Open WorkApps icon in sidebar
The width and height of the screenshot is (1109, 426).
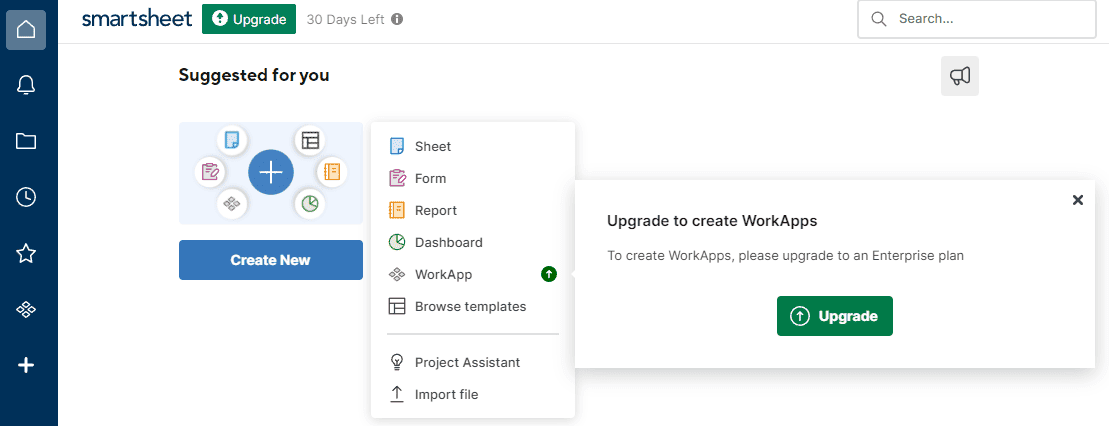click(x=26, y=309)
